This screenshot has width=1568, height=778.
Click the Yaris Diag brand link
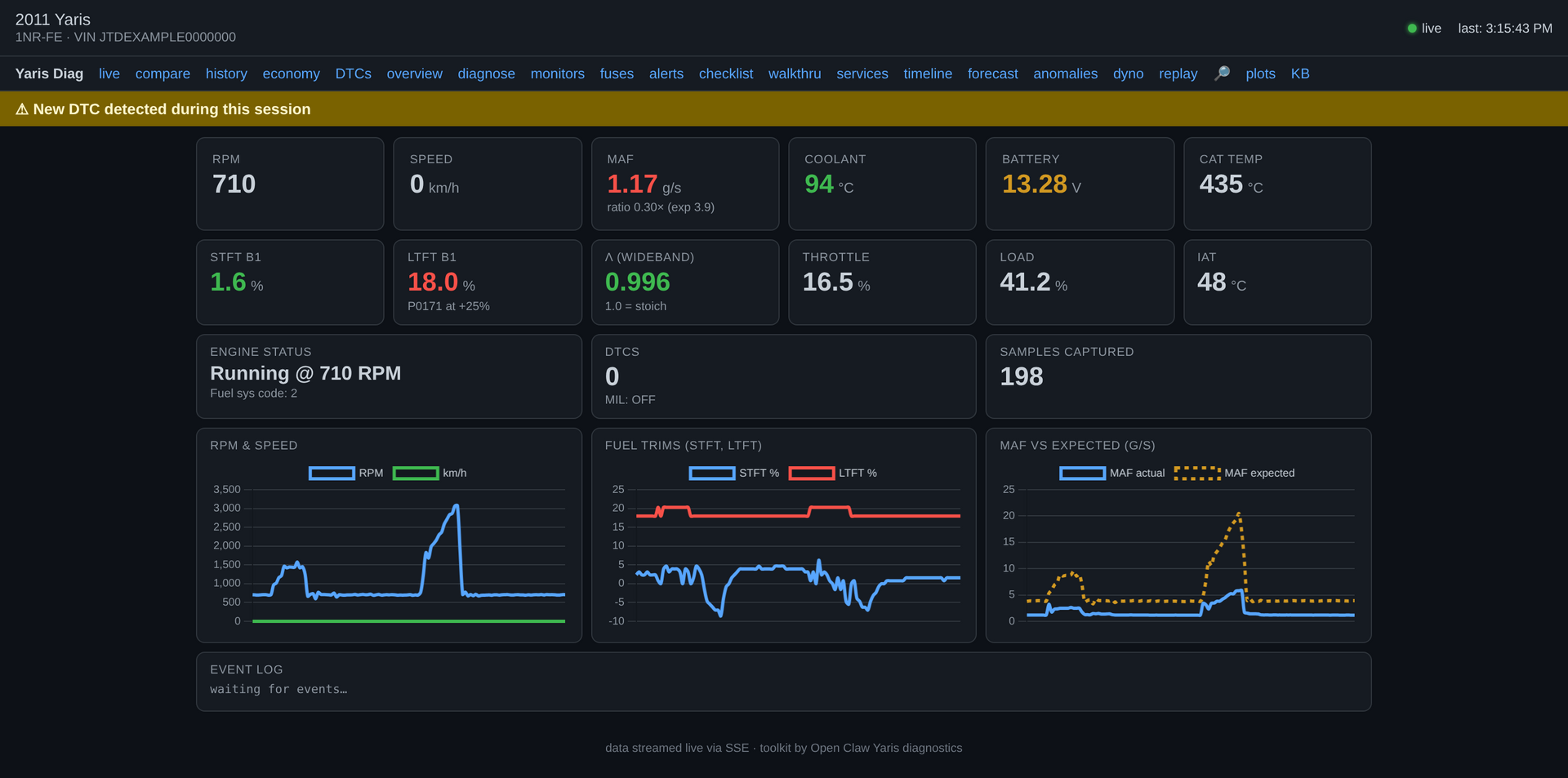pos(49,73)
